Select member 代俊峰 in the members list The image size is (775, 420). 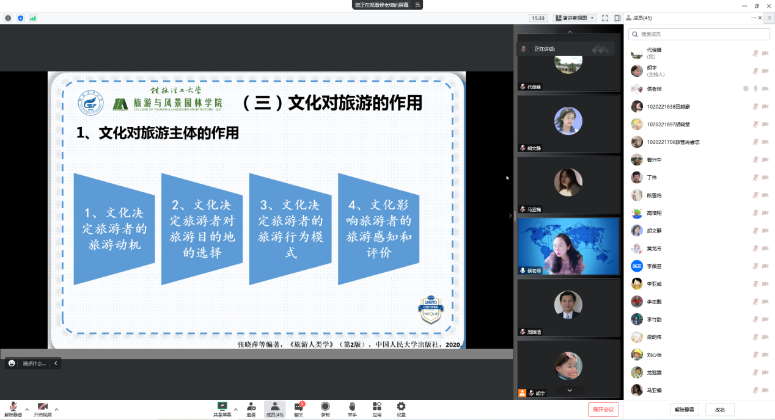pos(653,51)
